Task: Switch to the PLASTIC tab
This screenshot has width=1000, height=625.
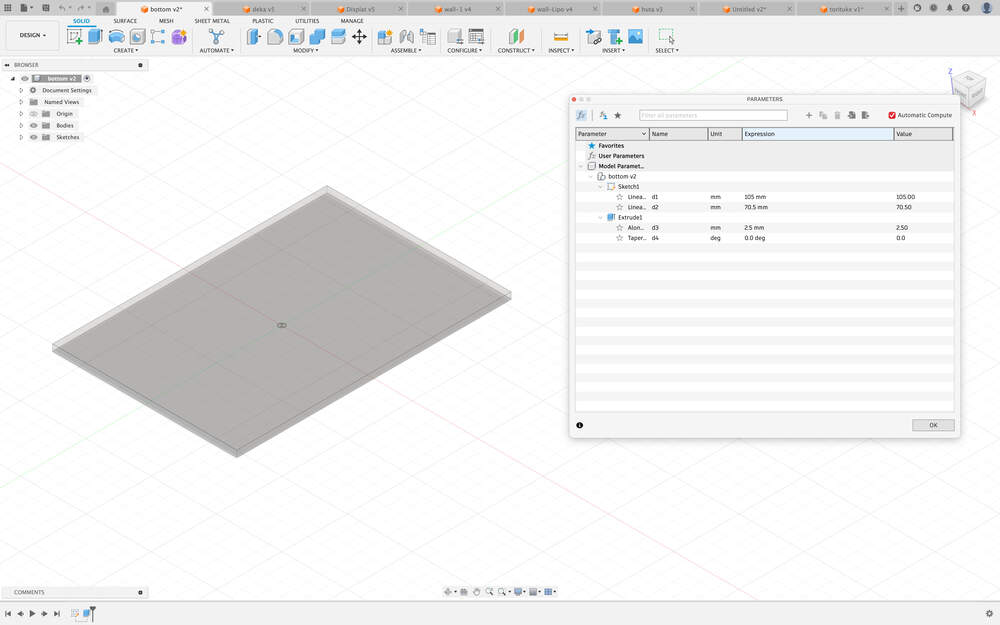Action: point(262,21)
